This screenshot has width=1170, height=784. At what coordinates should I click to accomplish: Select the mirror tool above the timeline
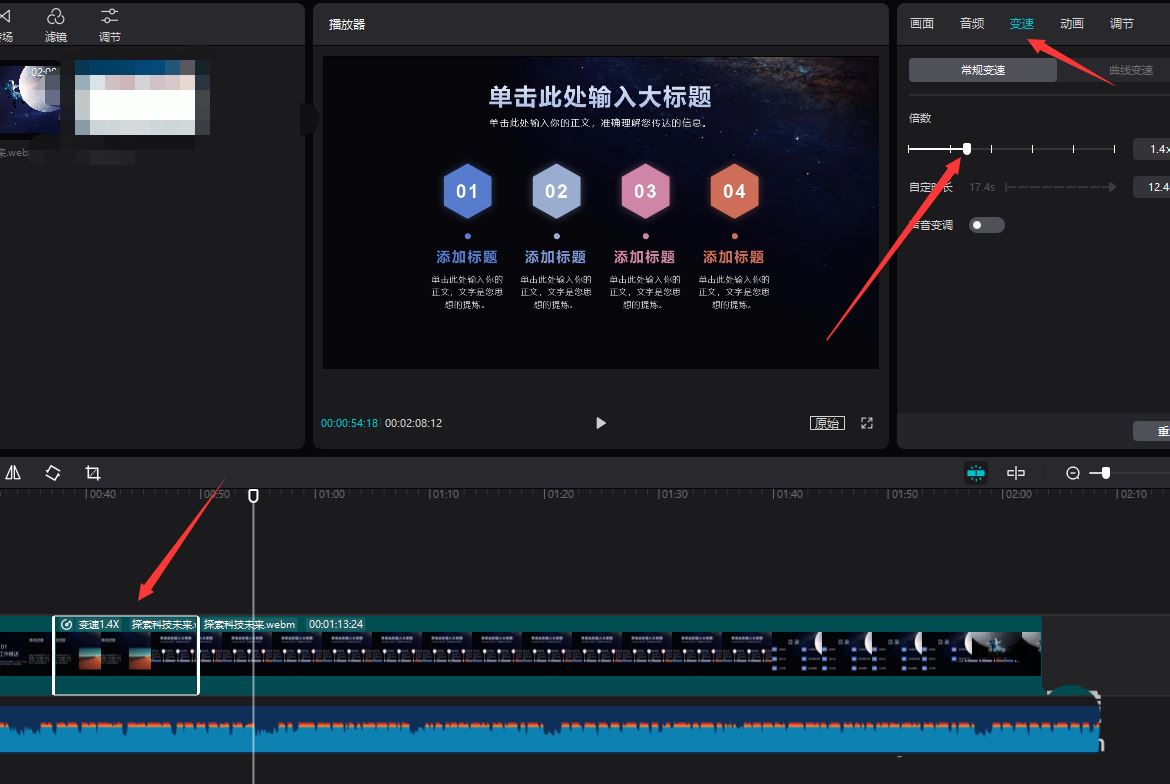coord(13,472)
